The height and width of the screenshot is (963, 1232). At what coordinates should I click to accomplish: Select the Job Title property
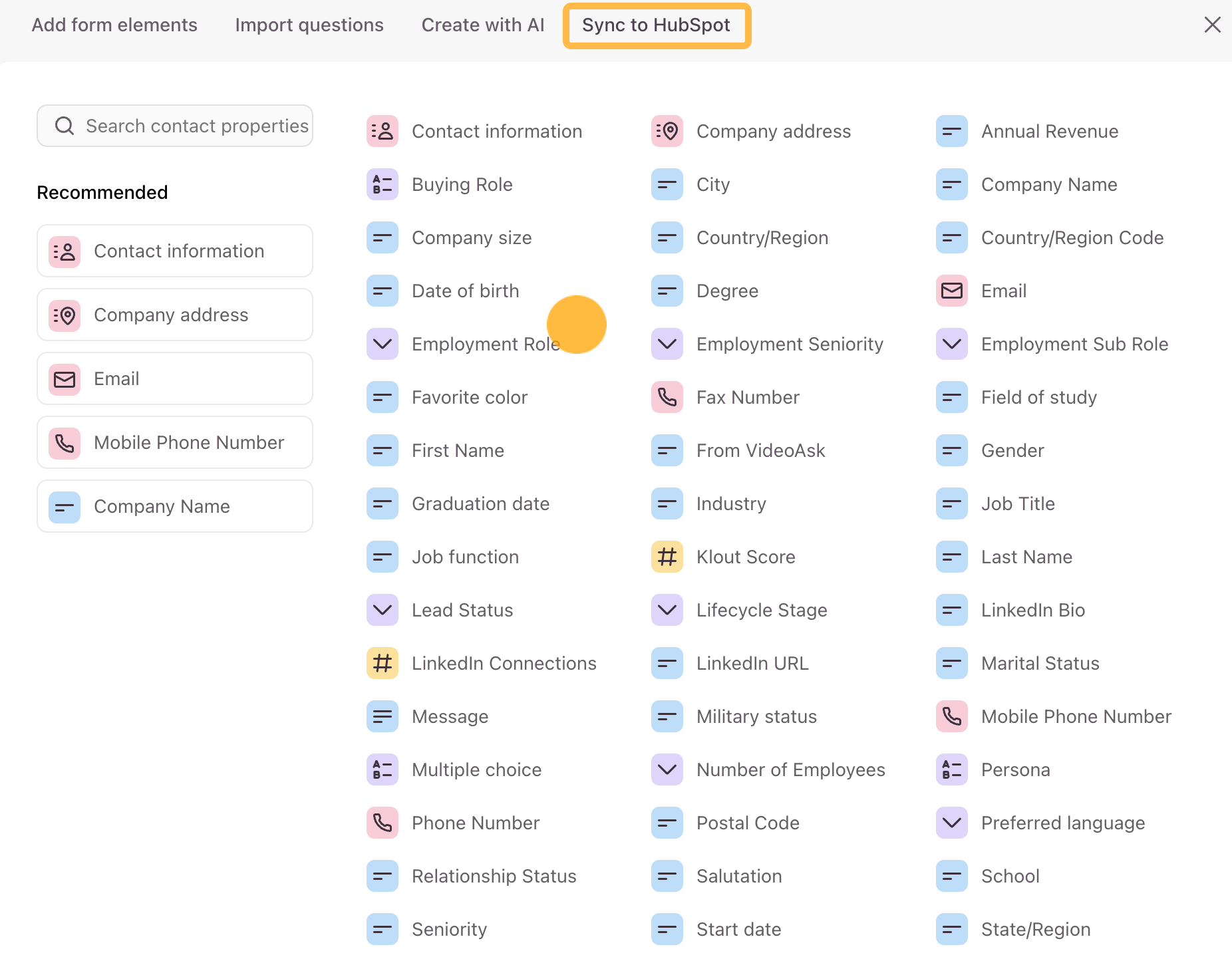996,503
